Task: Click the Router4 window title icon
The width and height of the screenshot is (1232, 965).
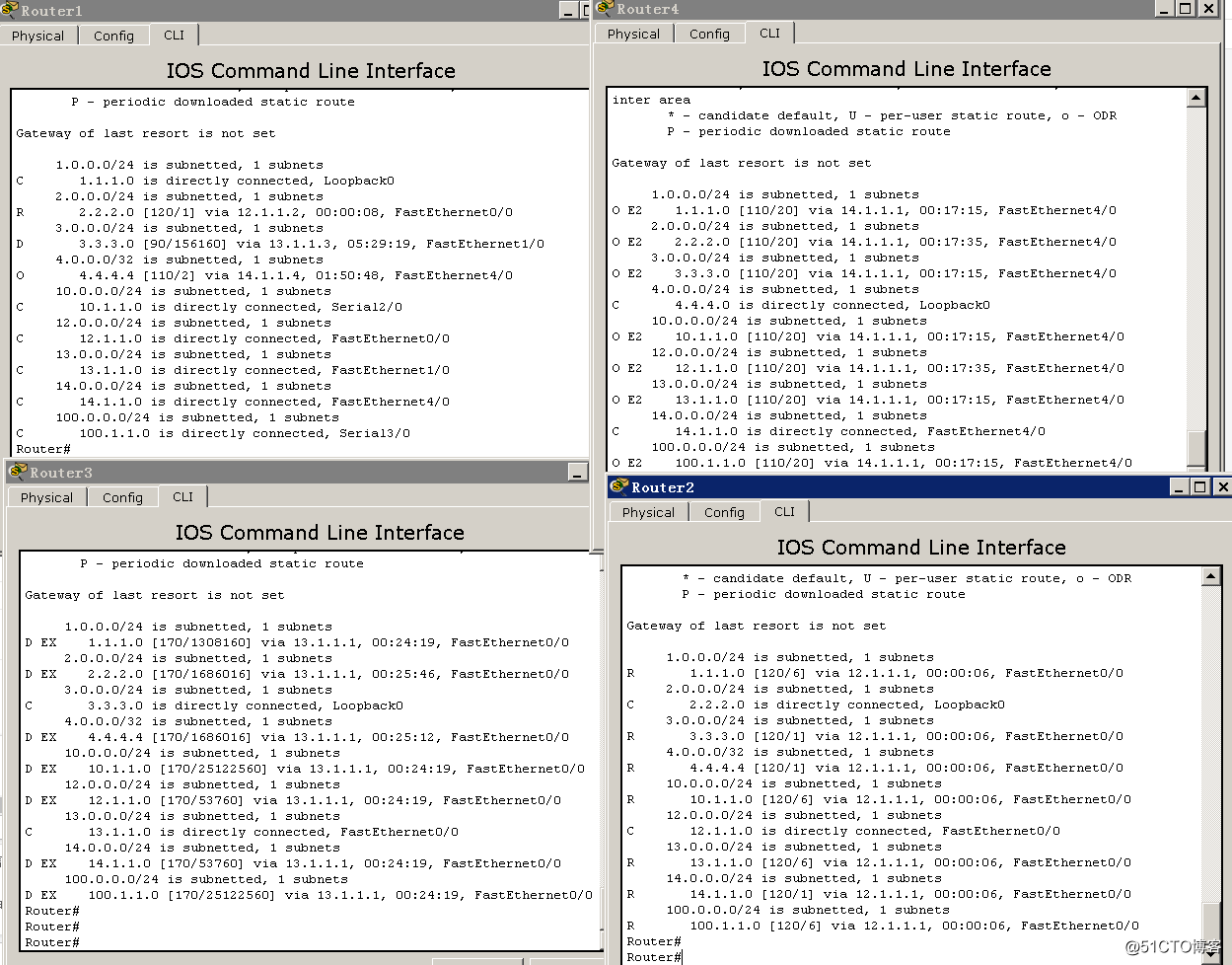Action: pyautogui.click(x=606, y=9)
